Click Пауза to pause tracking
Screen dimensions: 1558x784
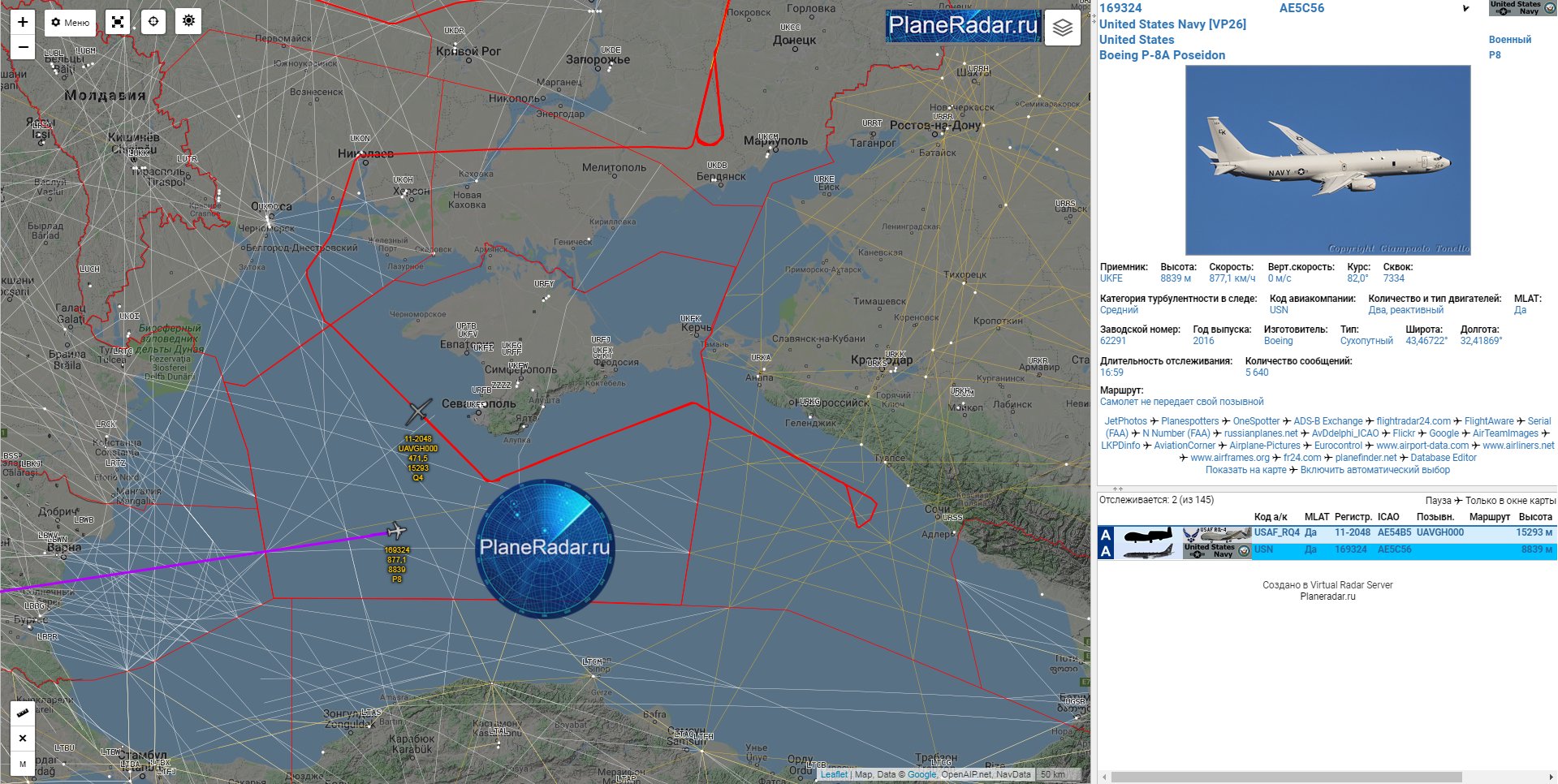[x=1438, y=501]
